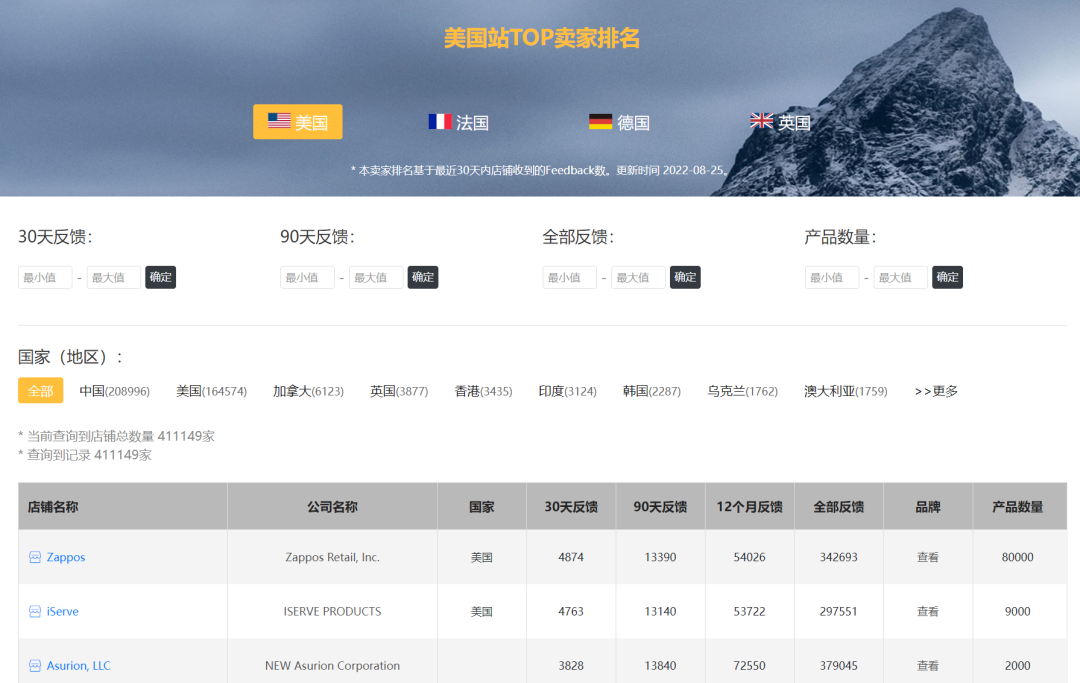Click 确定 under 30天反馈 filter

point(160,277)
